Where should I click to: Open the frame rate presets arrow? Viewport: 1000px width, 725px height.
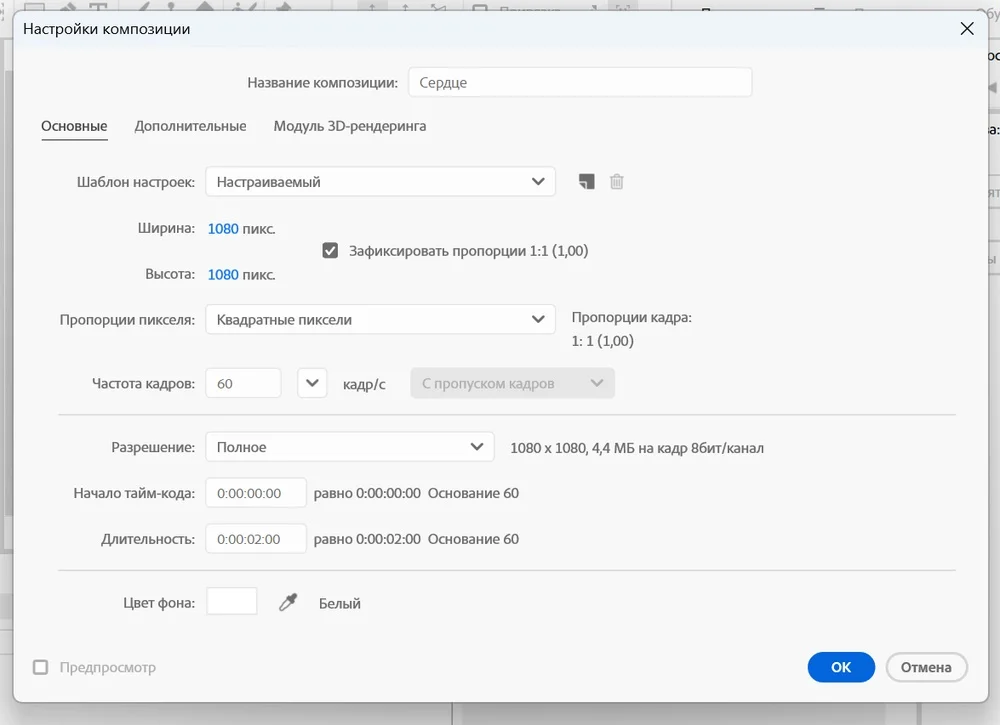pos(312,383)
